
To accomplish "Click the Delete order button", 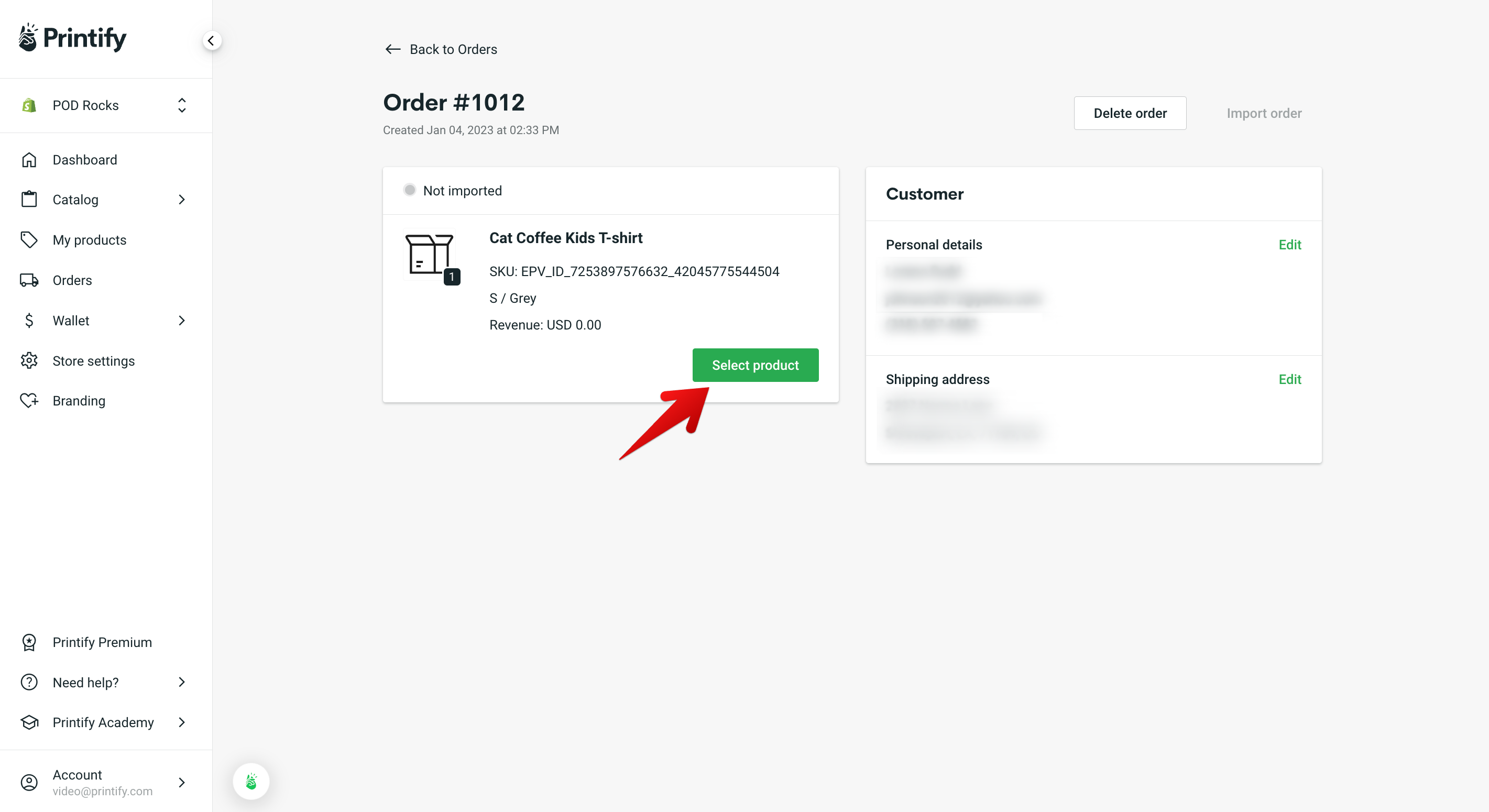I will 1130,113.
